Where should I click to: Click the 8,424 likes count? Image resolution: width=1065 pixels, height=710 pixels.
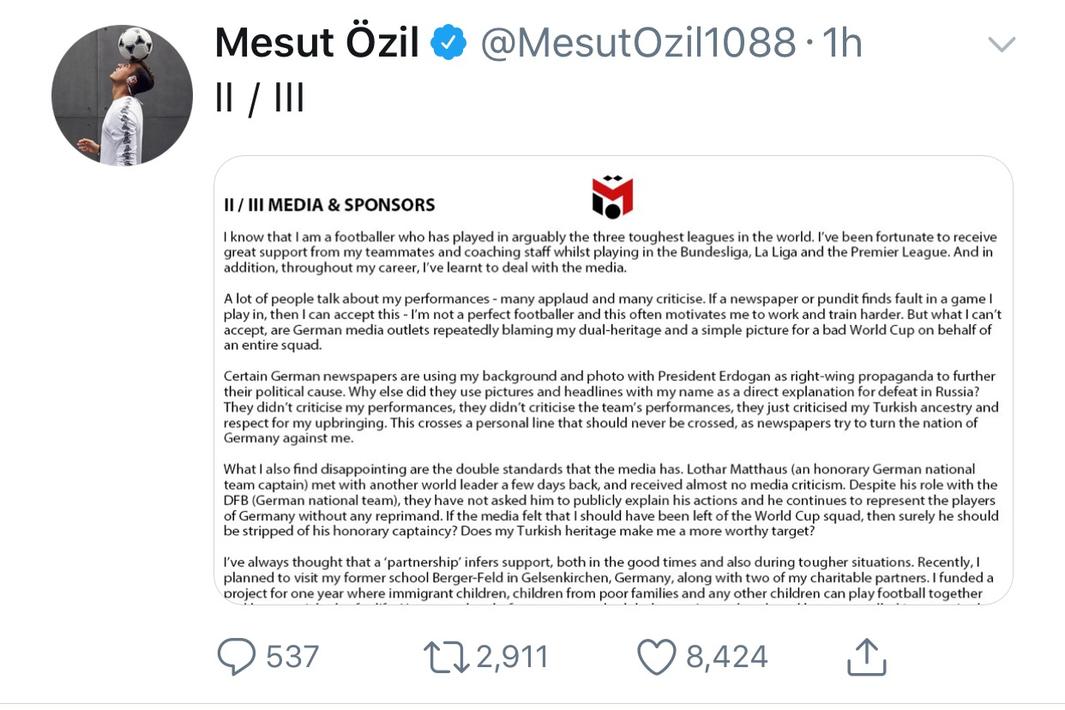click(727, 656)
